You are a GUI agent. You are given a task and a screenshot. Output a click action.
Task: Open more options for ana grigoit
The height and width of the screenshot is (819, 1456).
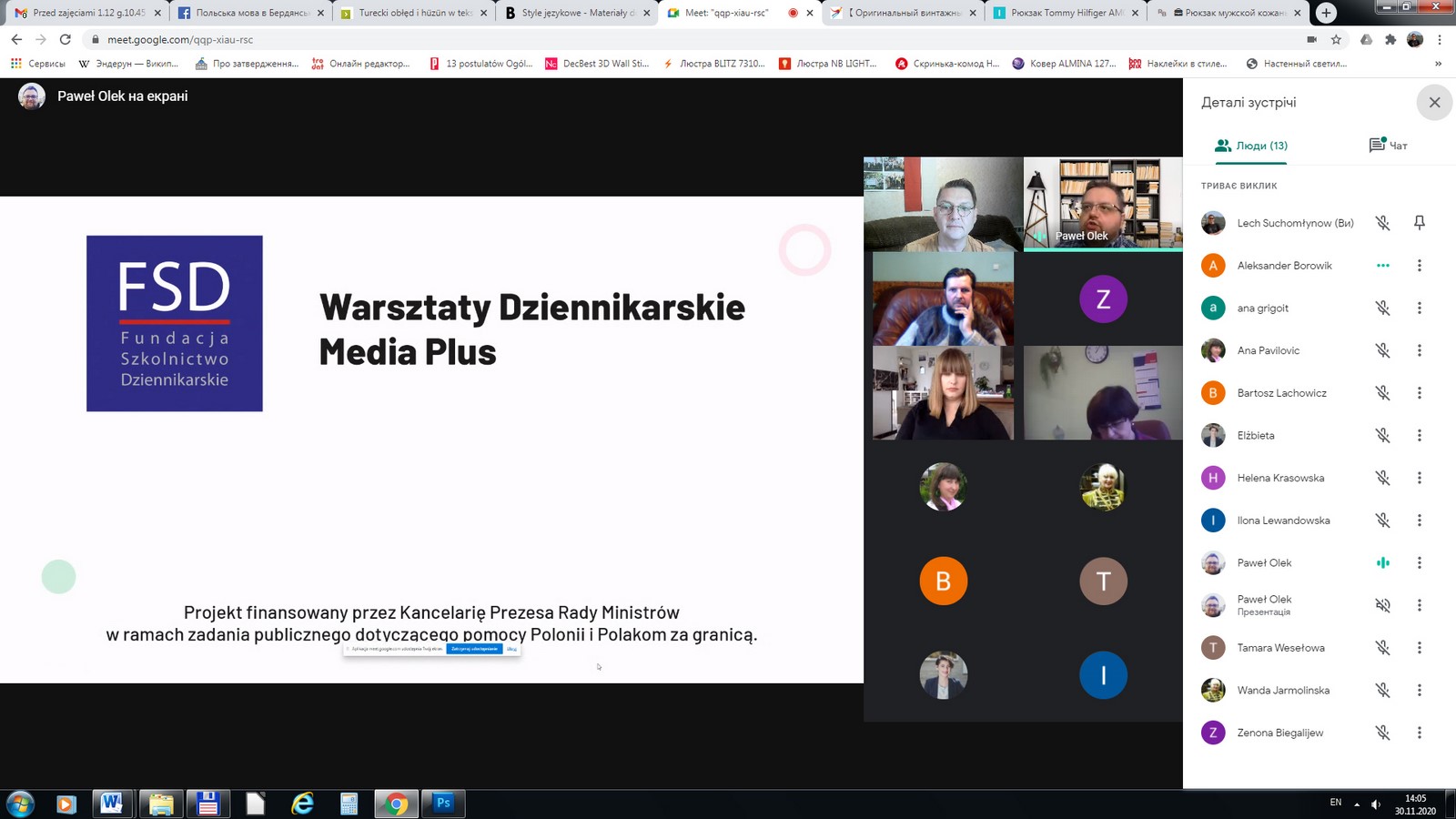click(x=1419, y=308)
